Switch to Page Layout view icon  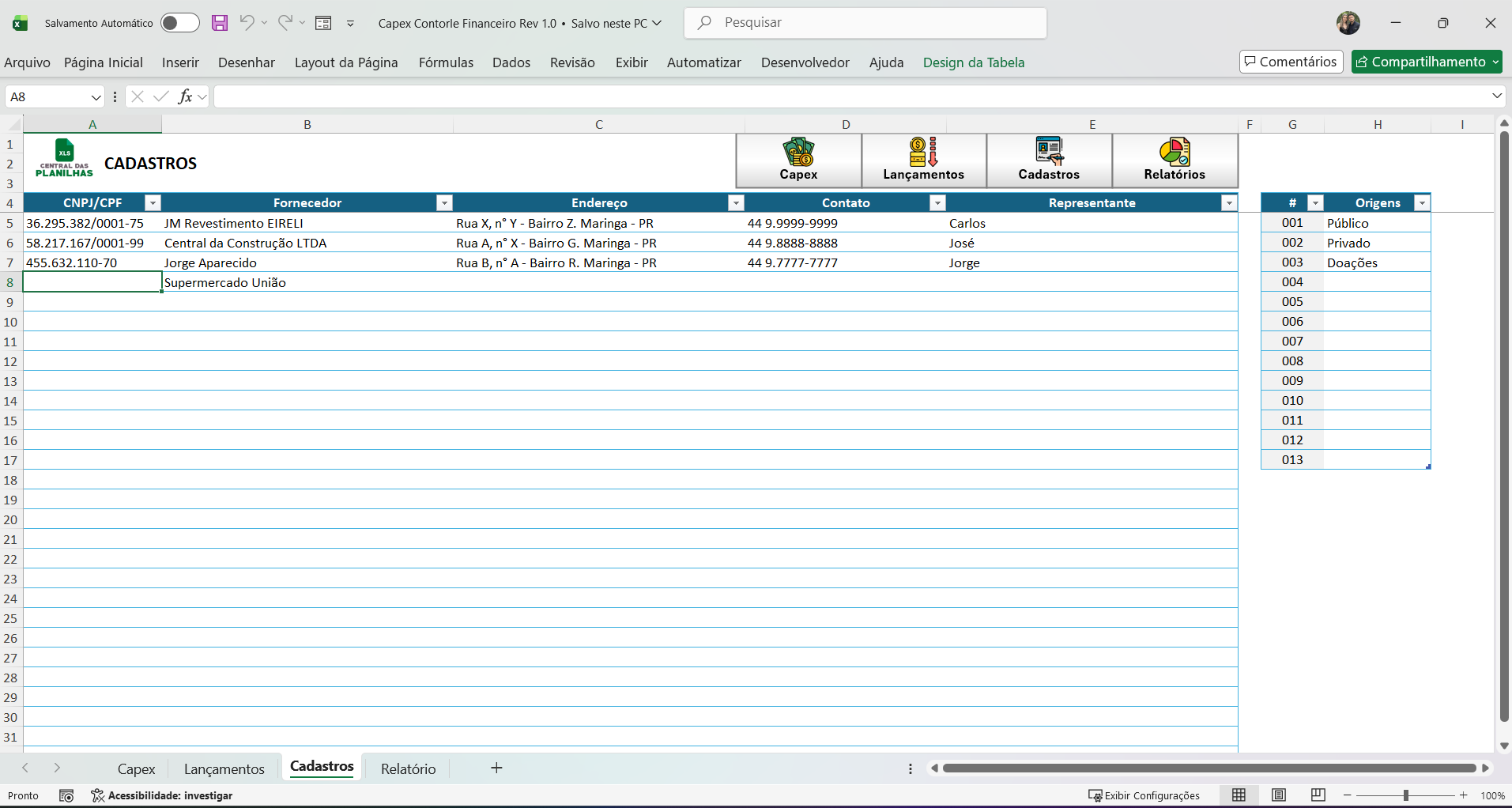coord(1279,795)
